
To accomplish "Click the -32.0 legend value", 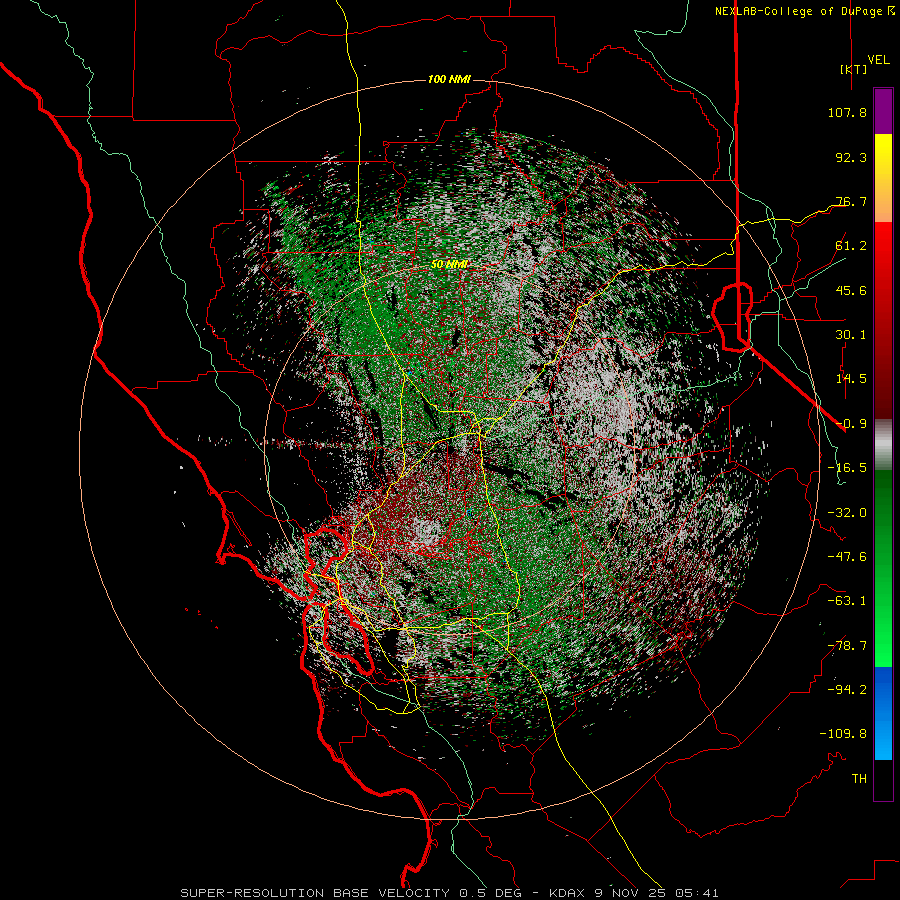I will click(x=847, y=513).
